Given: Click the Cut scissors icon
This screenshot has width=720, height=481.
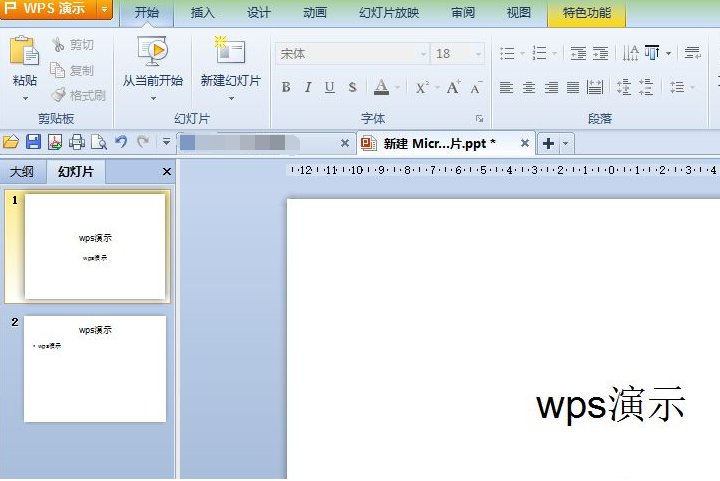Looking at the screenshot, I should pyautogui.click(x=58, y=45).
